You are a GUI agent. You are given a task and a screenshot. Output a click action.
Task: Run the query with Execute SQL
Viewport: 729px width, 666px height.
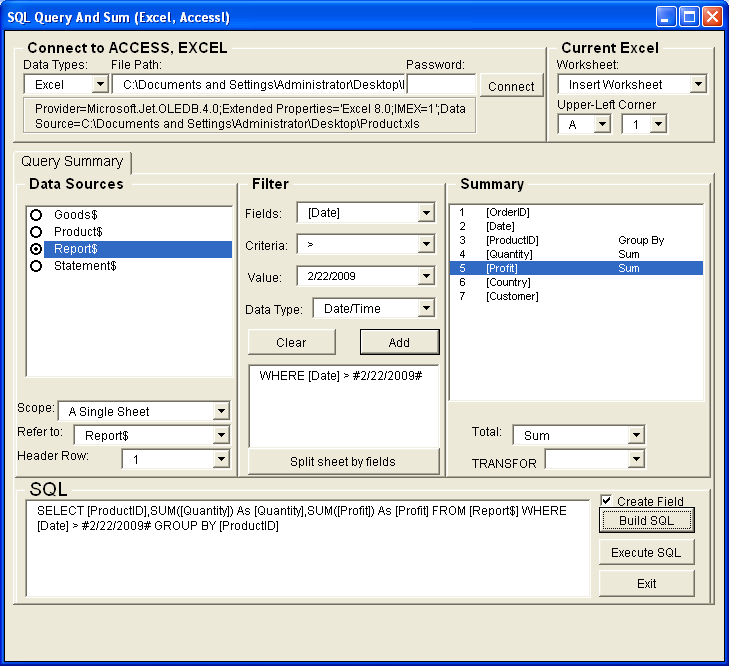[646, 553]
